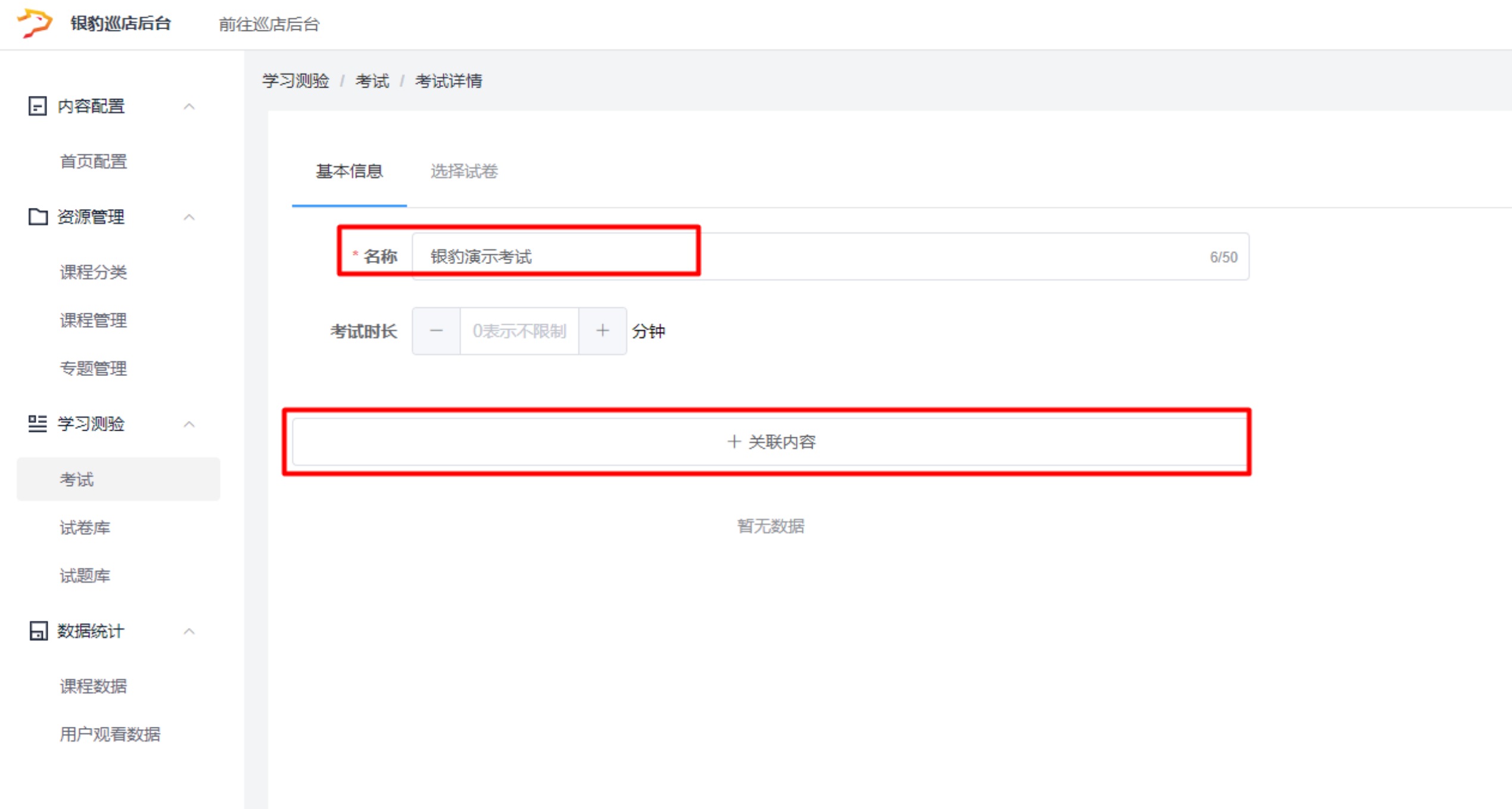Click the Yinbao logo icon
Viewport: 1512px width, 809px height.
[35, 23]
